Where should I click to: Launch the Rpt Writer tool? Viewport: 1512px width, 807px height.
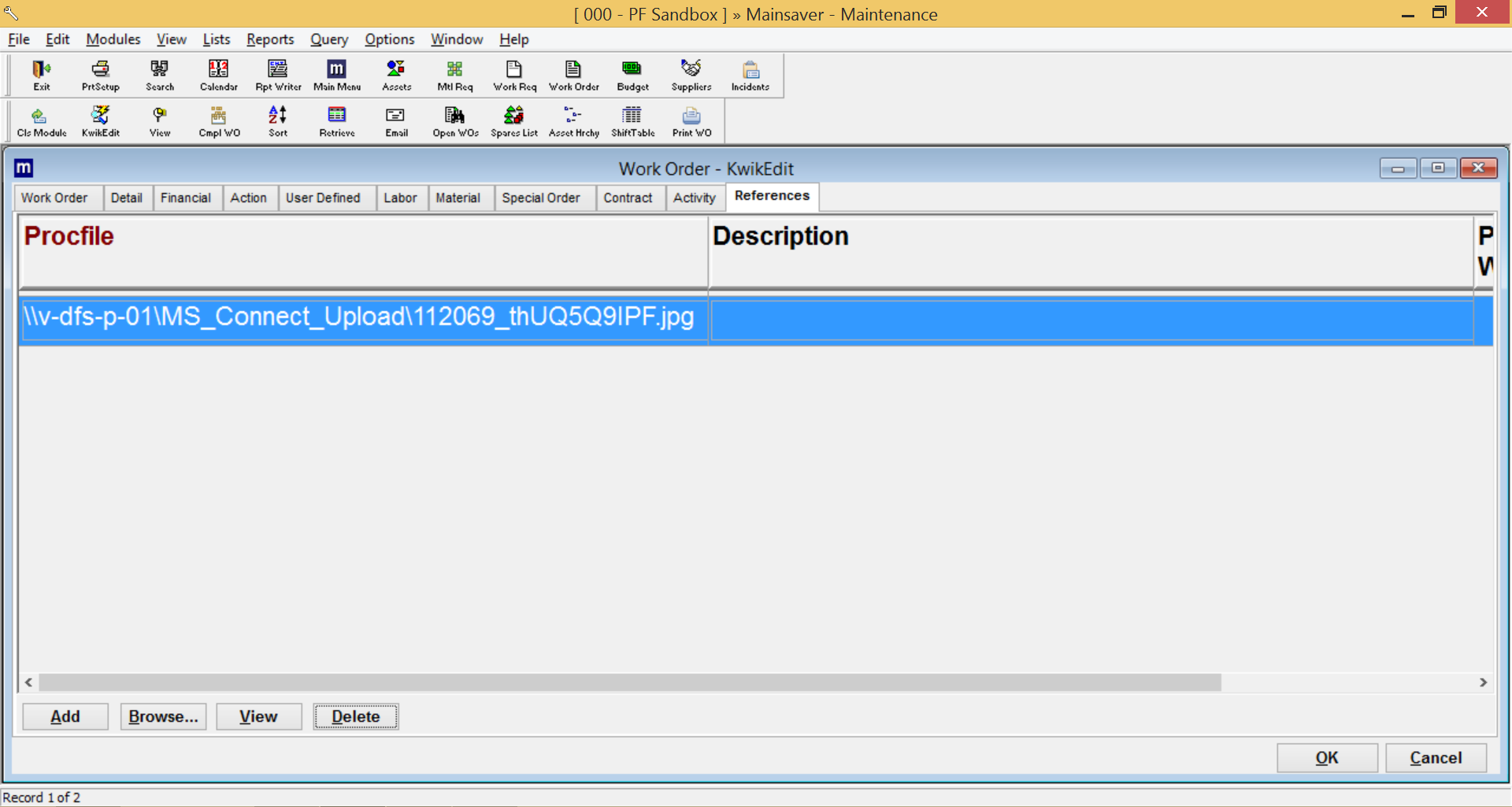278,75
